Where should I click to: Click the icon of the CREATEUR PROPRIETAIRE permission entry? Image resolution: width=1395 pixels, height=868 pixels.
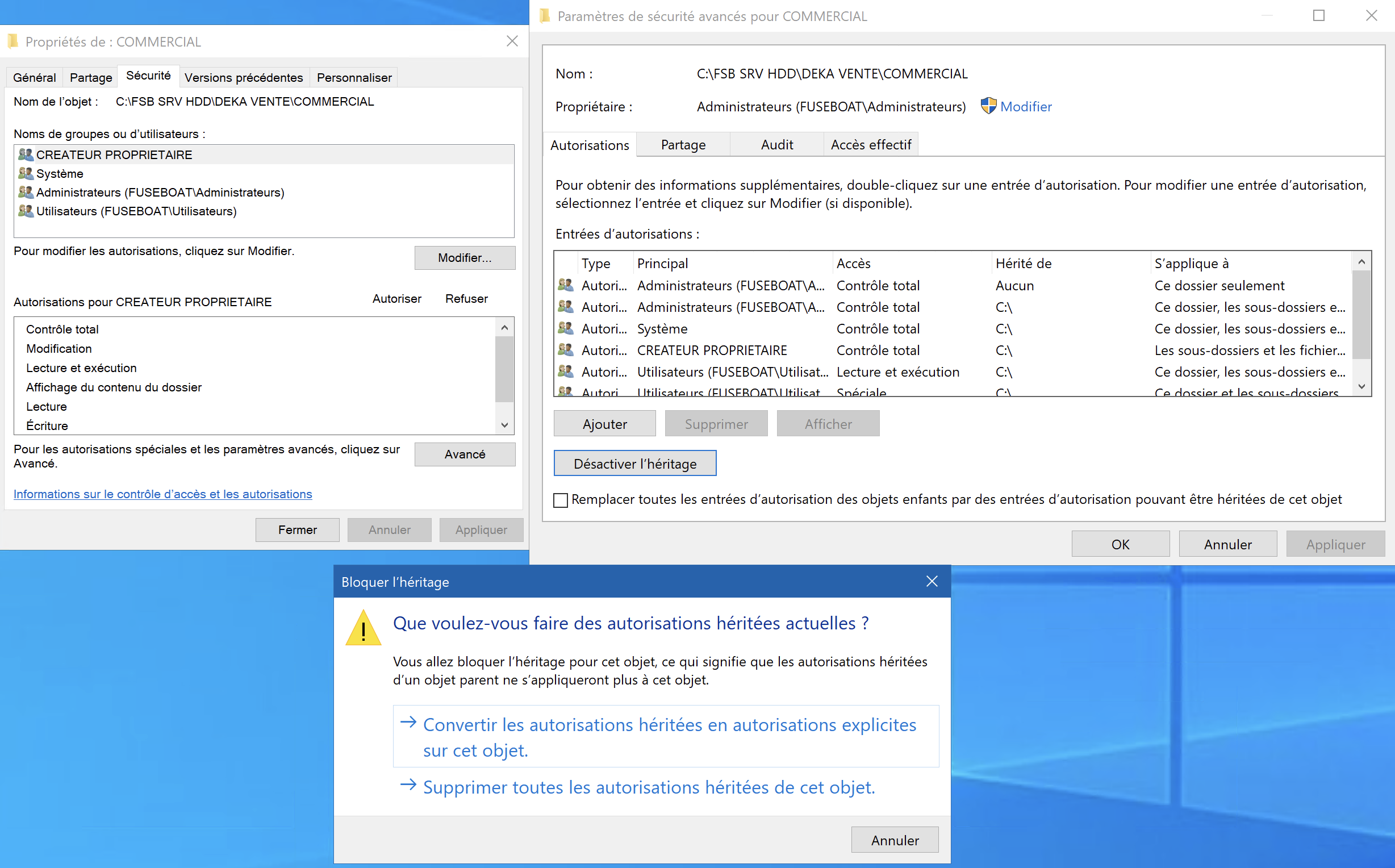pyautogui.click(x=566, y=350)
